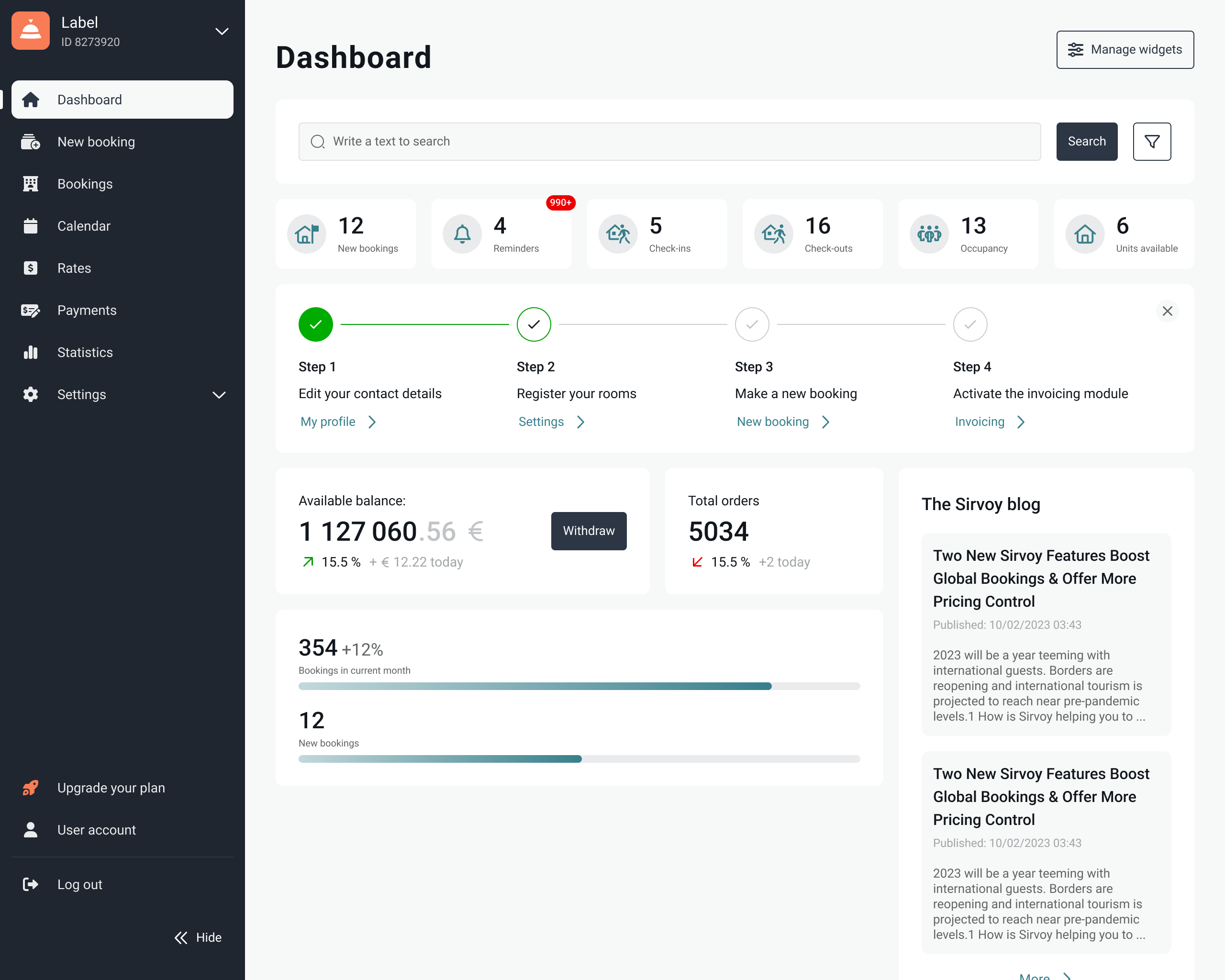Click the search text field

pos(669,142)
